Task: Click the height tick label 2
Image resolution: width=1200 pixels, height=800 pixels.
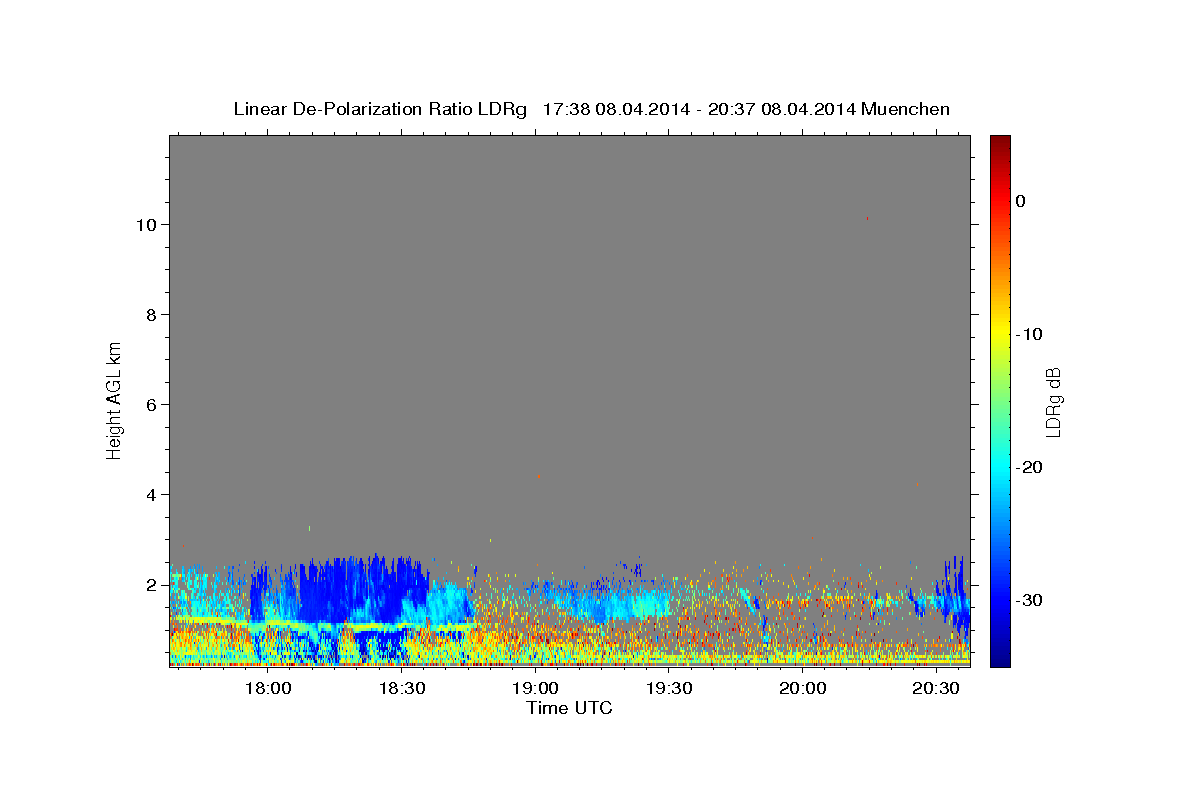Action: click(152, 585)
